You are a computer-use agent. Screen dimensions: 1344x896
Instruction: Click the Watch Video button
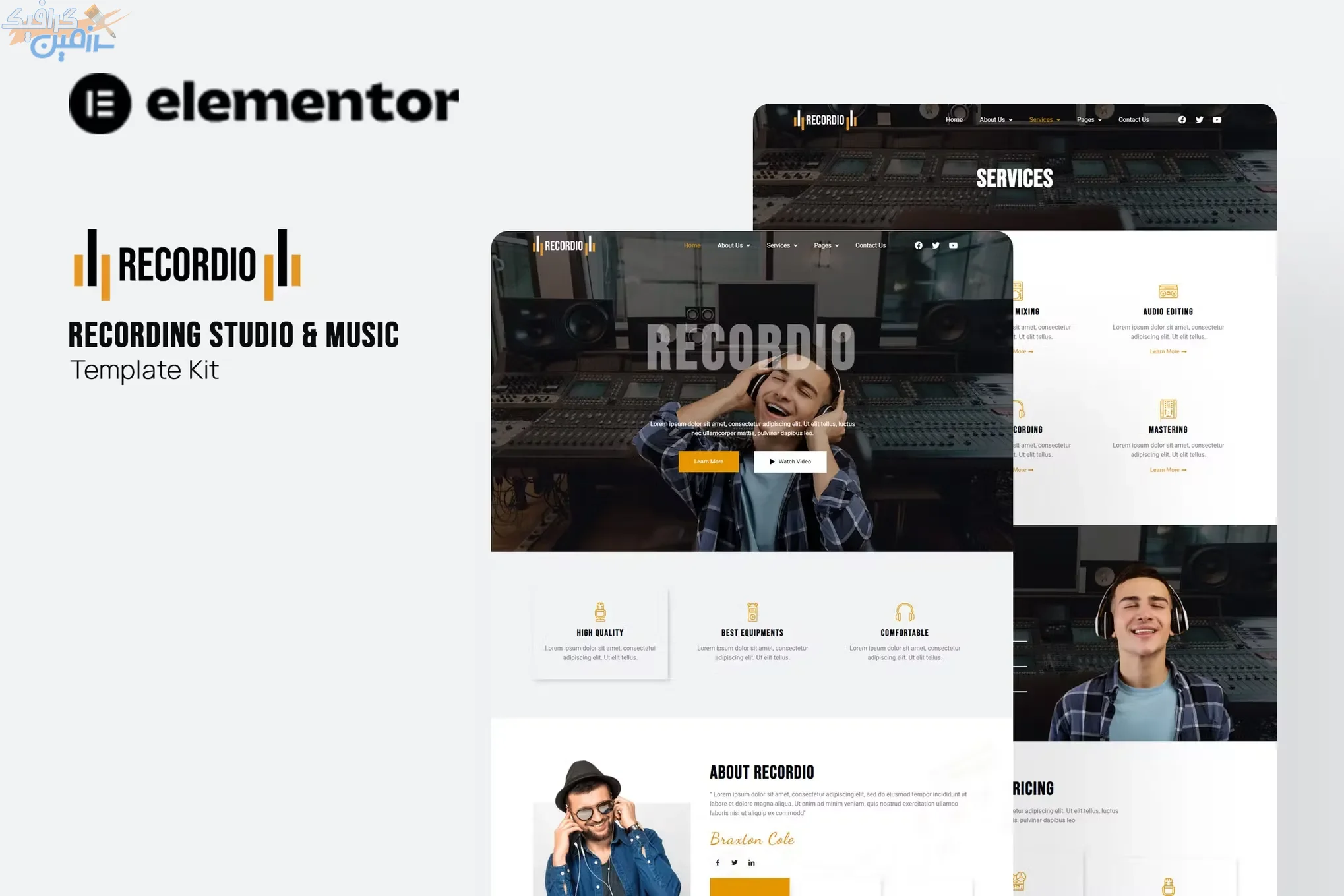pyautogui.click(x=790, y=461)
